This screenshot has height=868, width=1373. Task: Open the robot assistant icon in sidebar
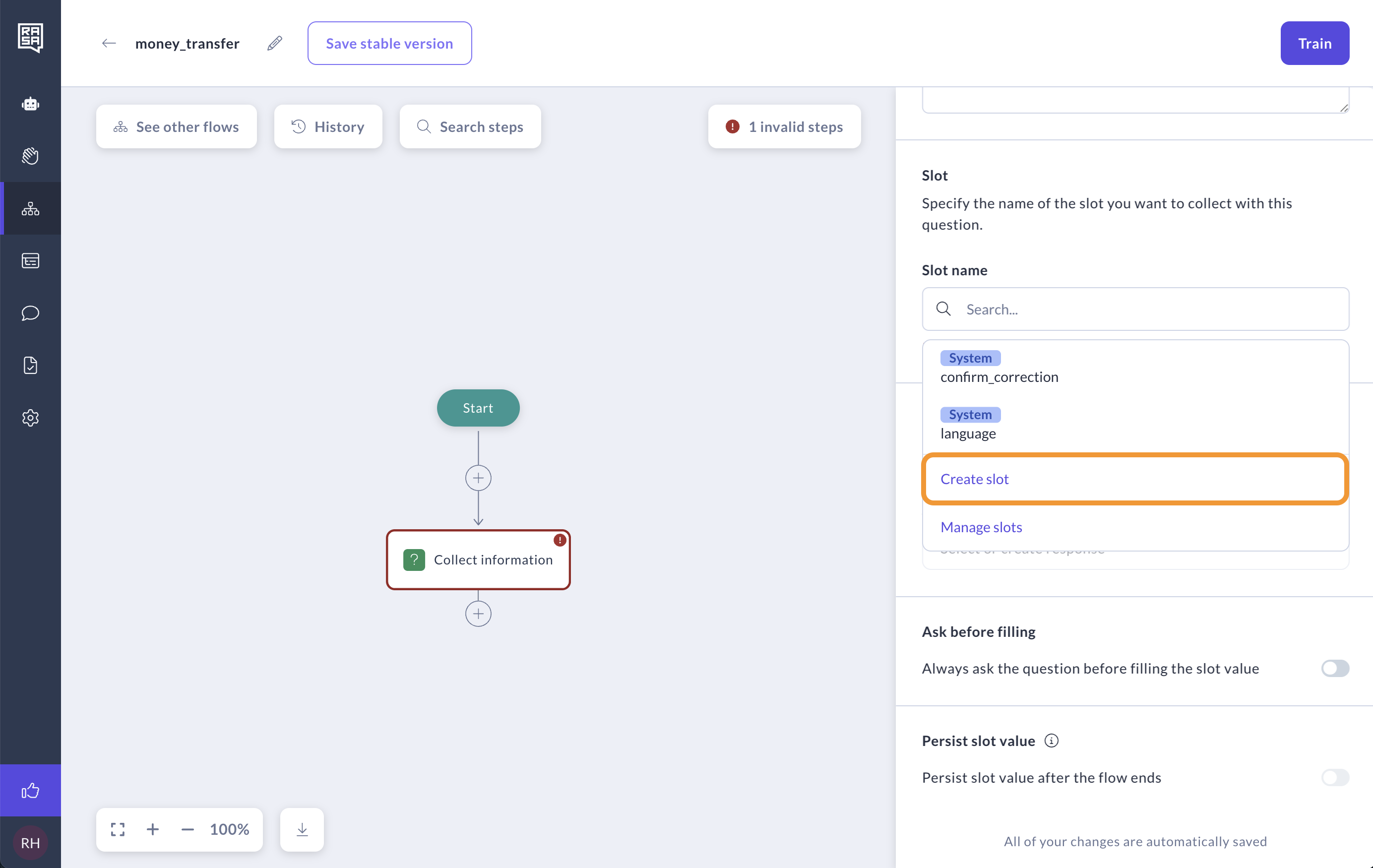31,104
